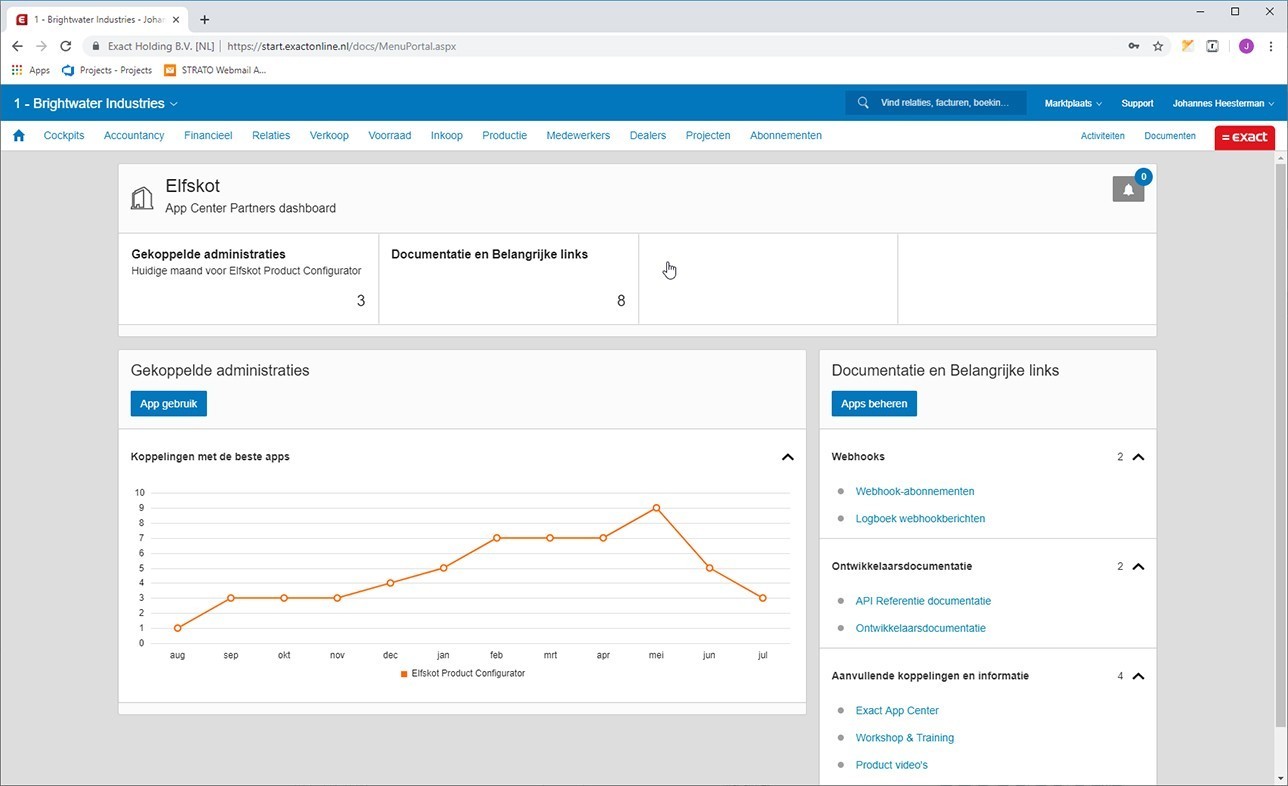Click the browser back arrow

[x=17, y=46]
